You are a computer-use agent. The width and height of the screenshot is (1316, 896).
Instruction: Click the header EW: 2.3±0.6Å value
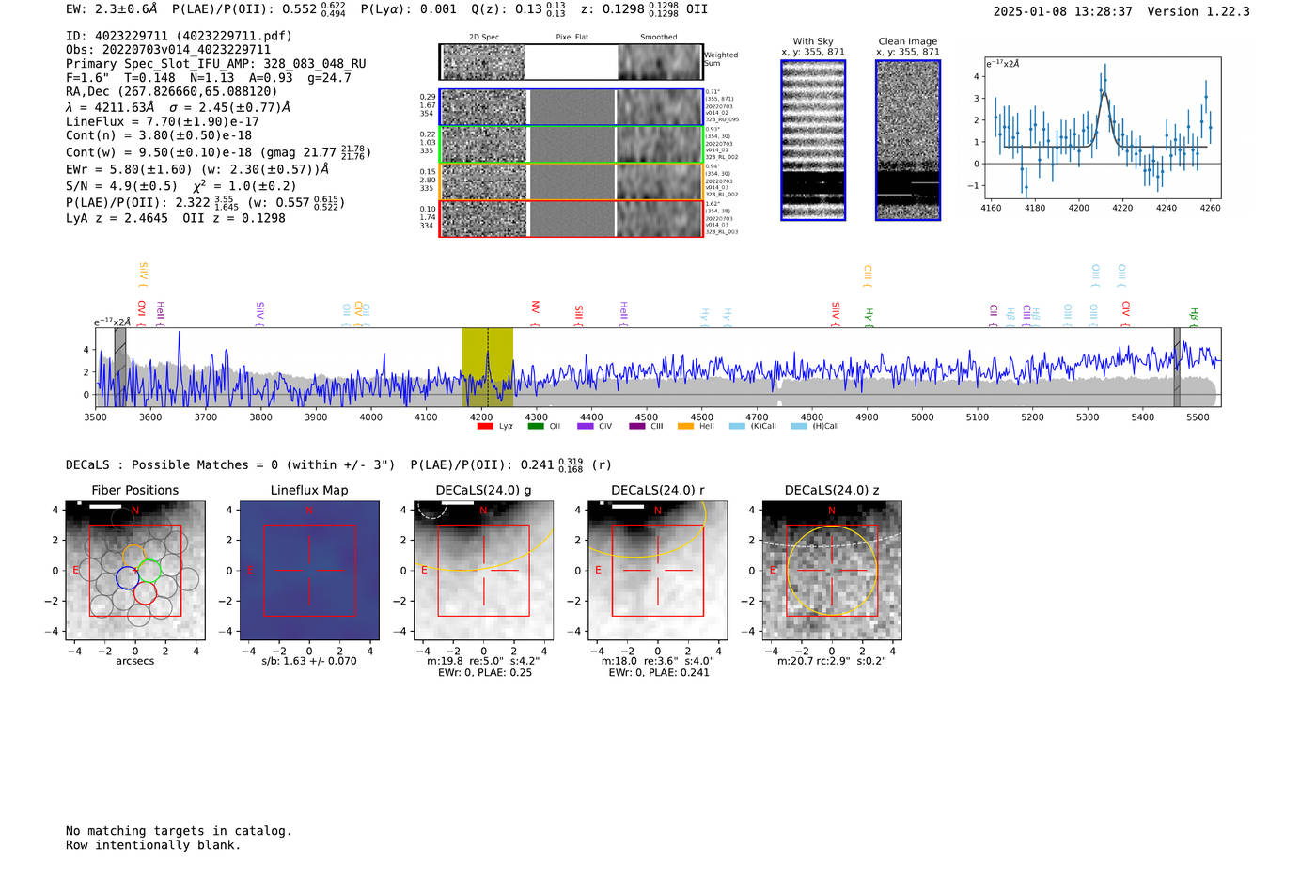[112, 9]
